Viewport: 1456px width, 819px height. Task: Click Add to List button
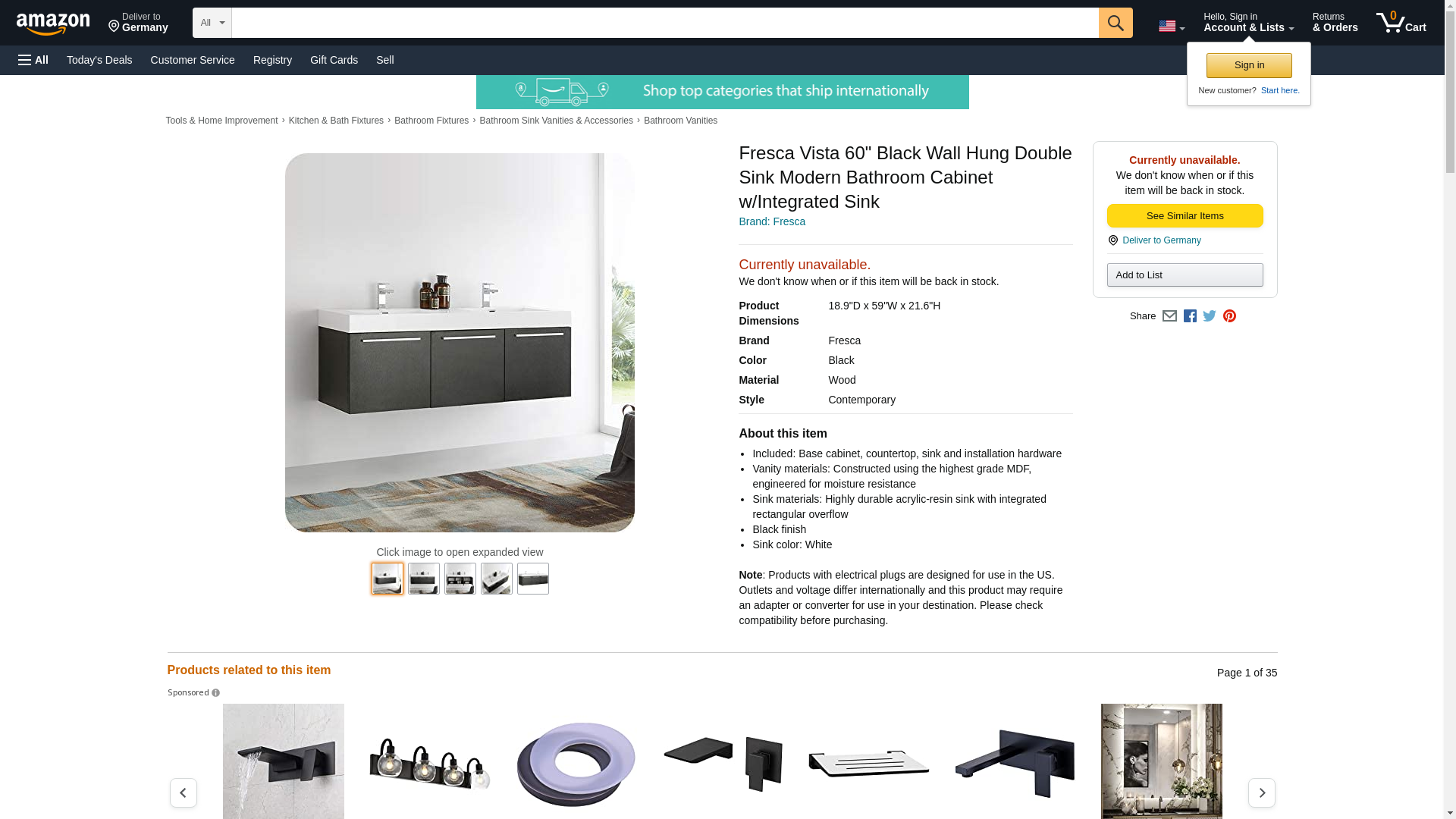(x=1185, y=275)
